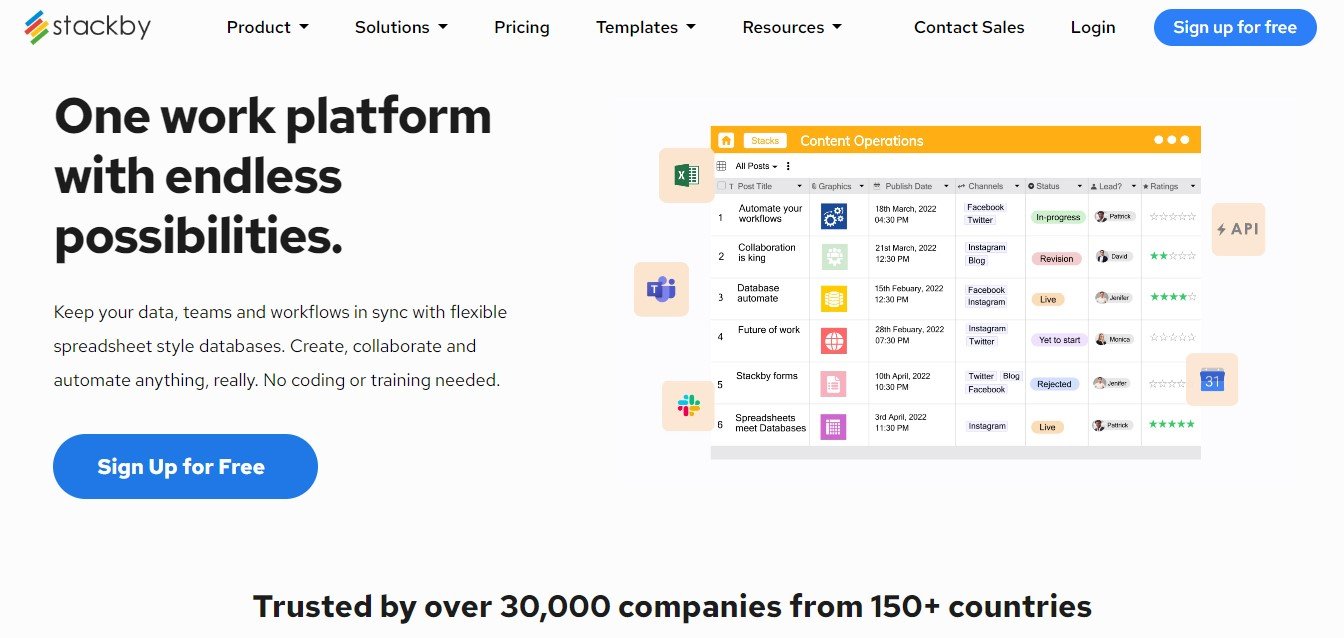Open the Graphics column dropdown
The image size is (1344, 638).
click(862, 186)
